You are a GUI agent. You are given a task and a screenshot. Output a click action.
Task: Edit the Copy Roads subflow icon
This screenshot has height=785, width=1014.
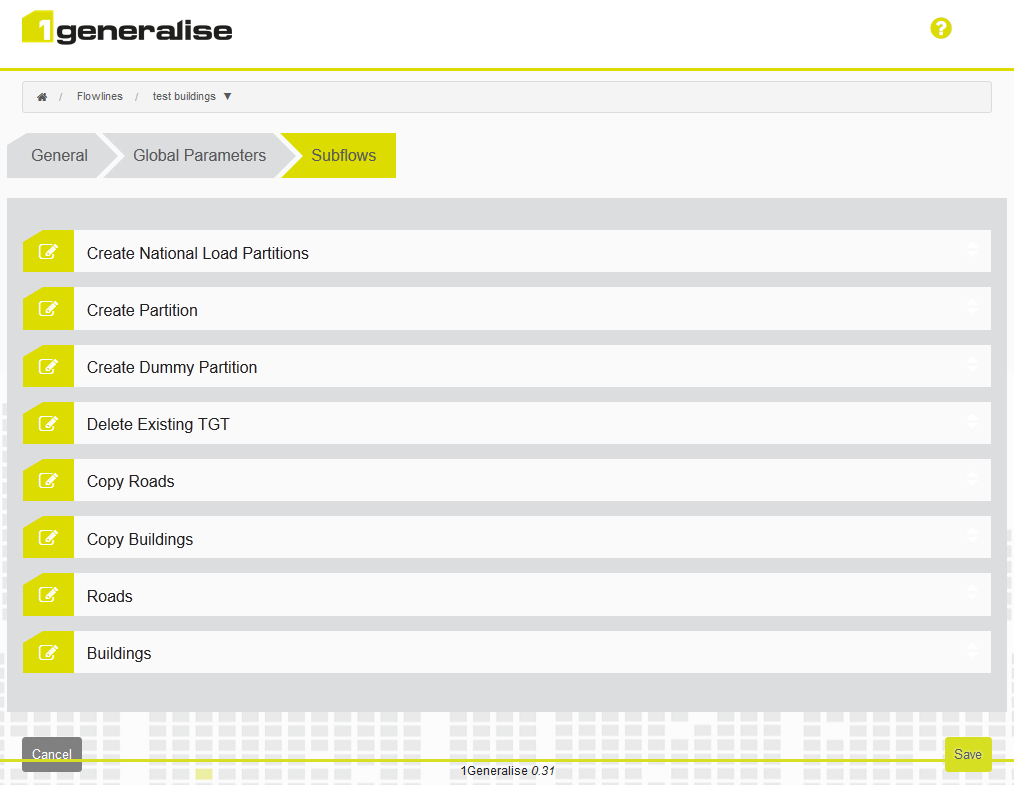pyautogui.click(x=49, y=480)
